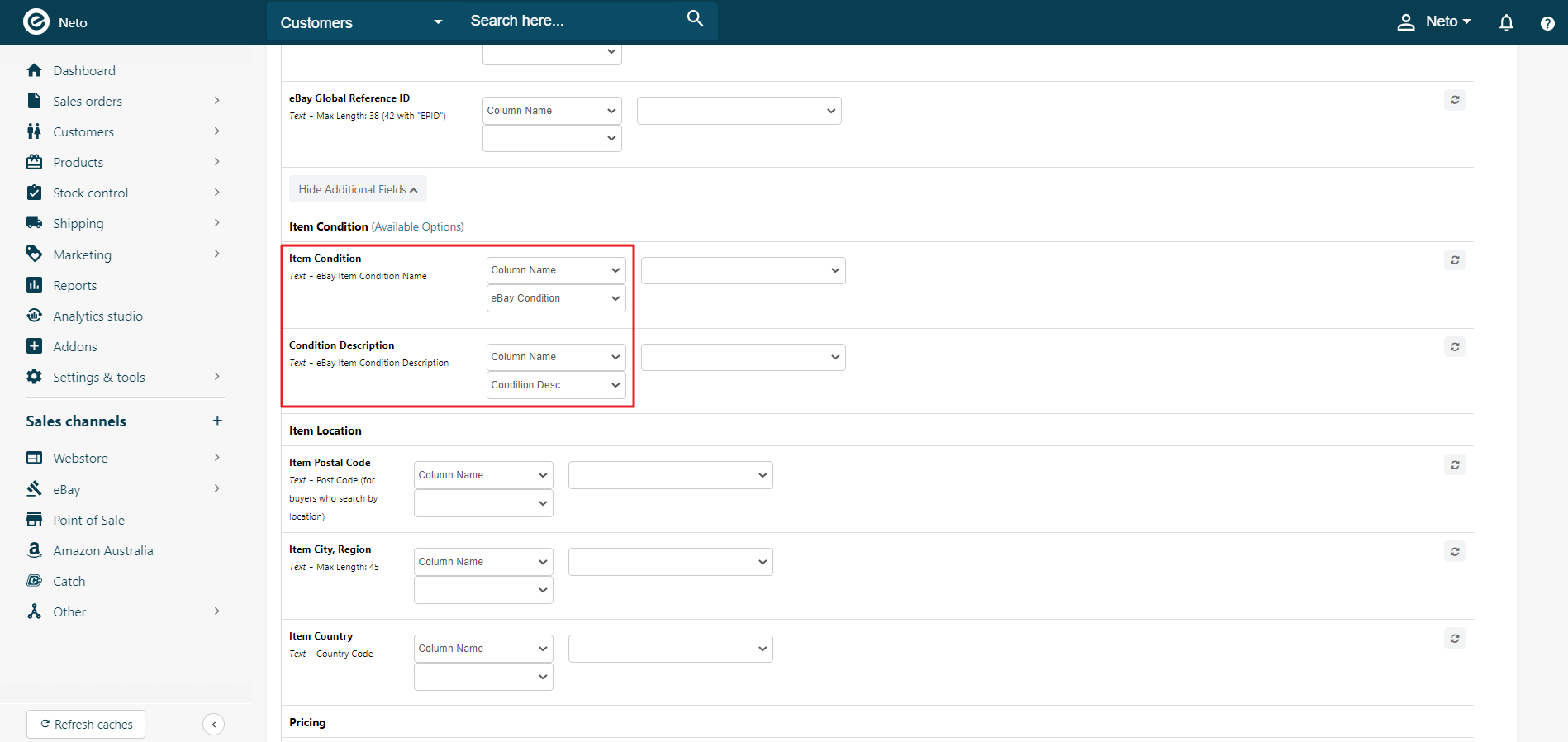Click the Sales orders document icon
The image size is (1568, 742).
point(34,101)
